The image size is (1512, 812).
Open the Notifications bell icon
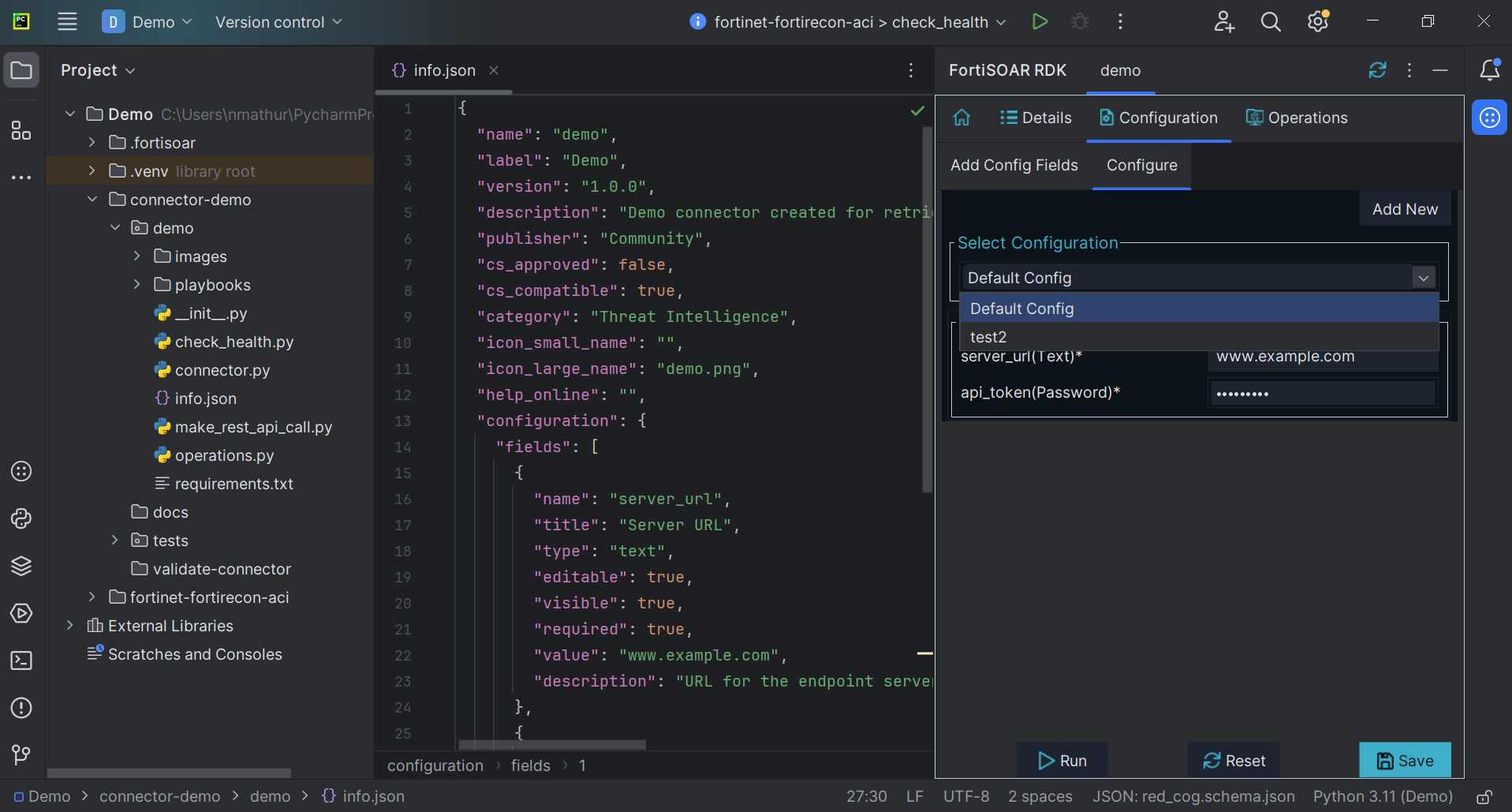(1489, 70)
